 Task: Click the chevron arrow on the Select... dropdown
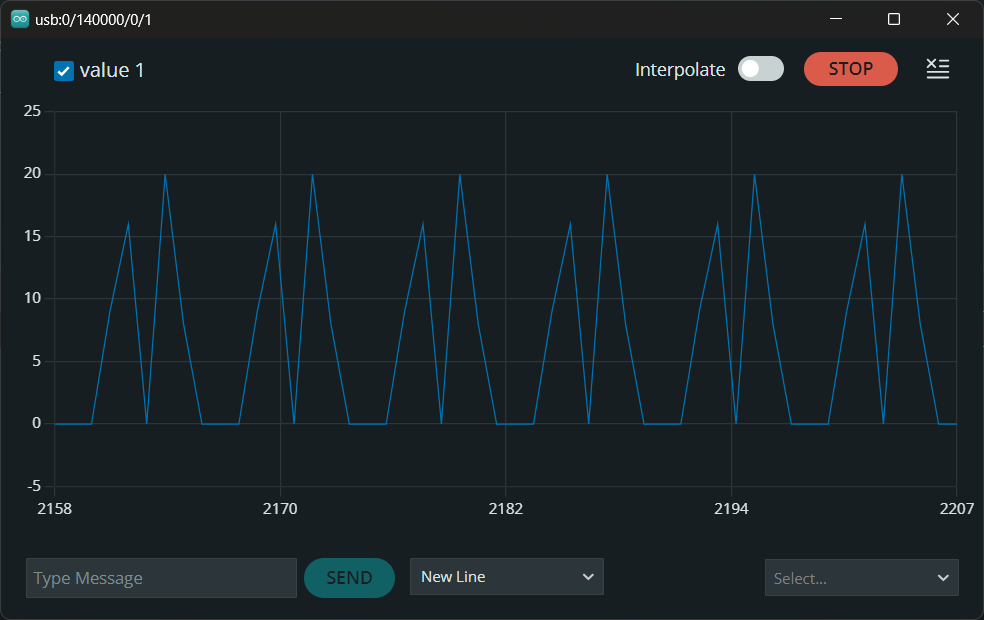(942, 578)
